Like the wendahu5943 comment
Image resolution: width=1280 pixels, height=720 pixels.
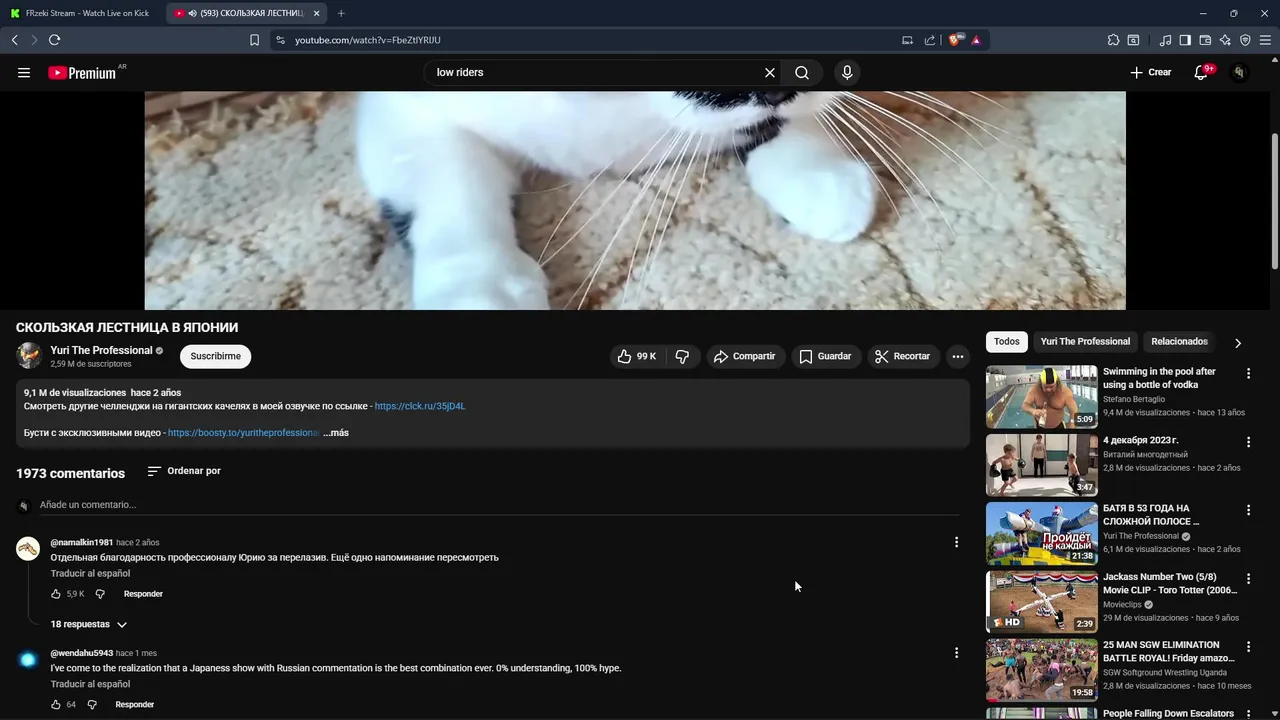(56, 705)
